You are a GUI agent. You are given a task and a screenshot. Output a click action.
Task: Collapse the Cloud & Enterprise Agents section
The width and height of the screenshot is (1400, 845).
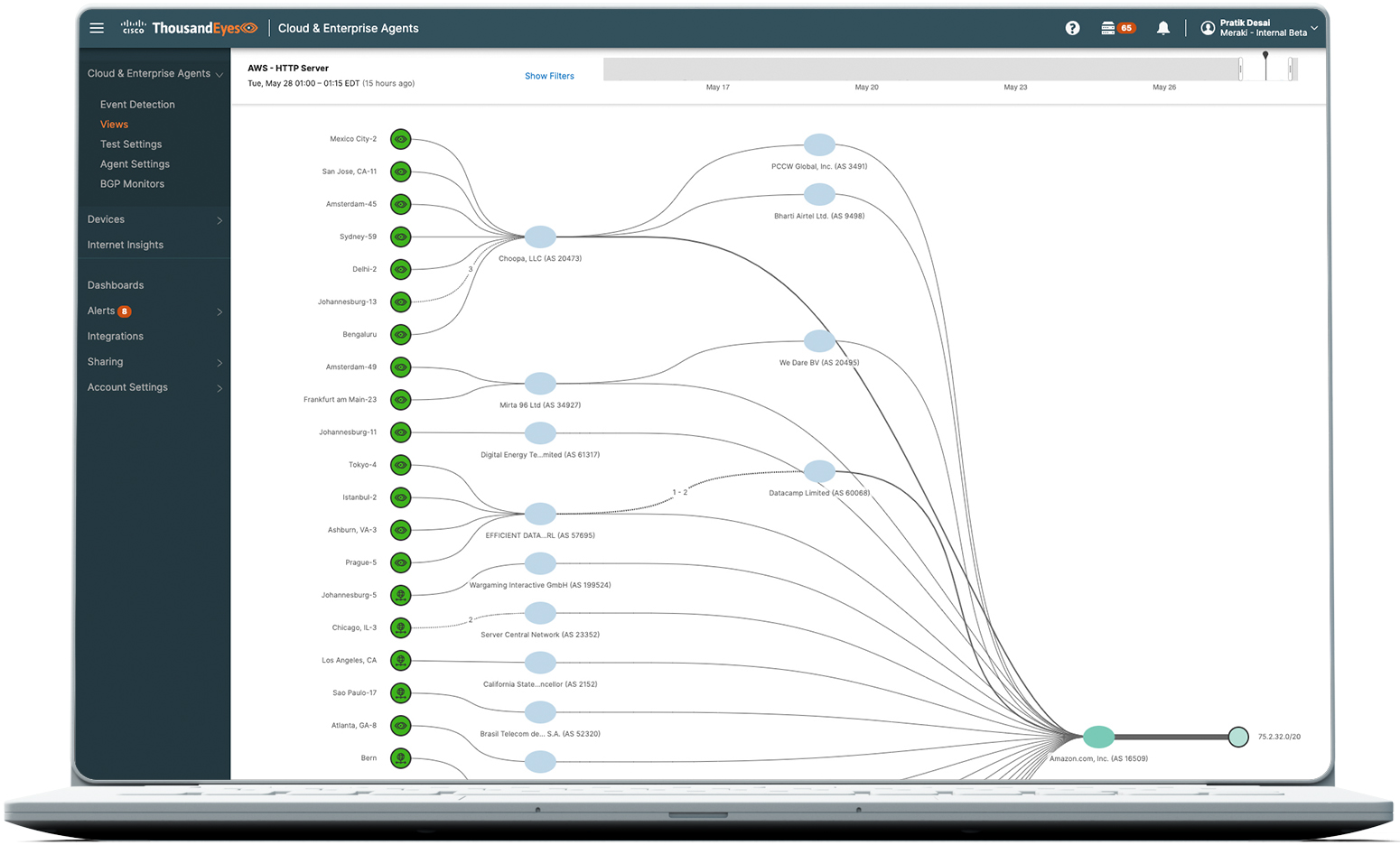[x=221, y=73]
